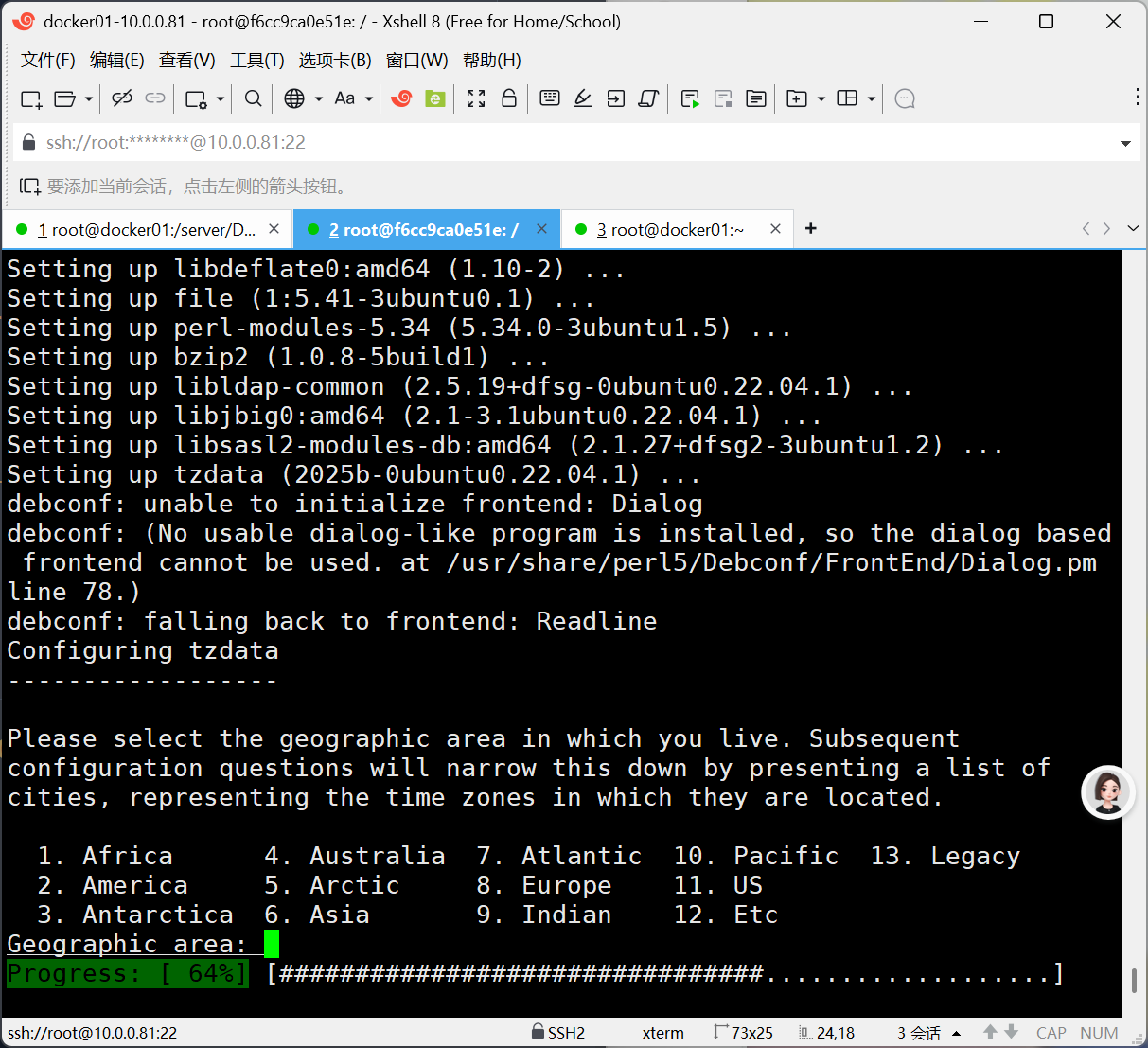Click the highlight pen icon

(583, 98)
